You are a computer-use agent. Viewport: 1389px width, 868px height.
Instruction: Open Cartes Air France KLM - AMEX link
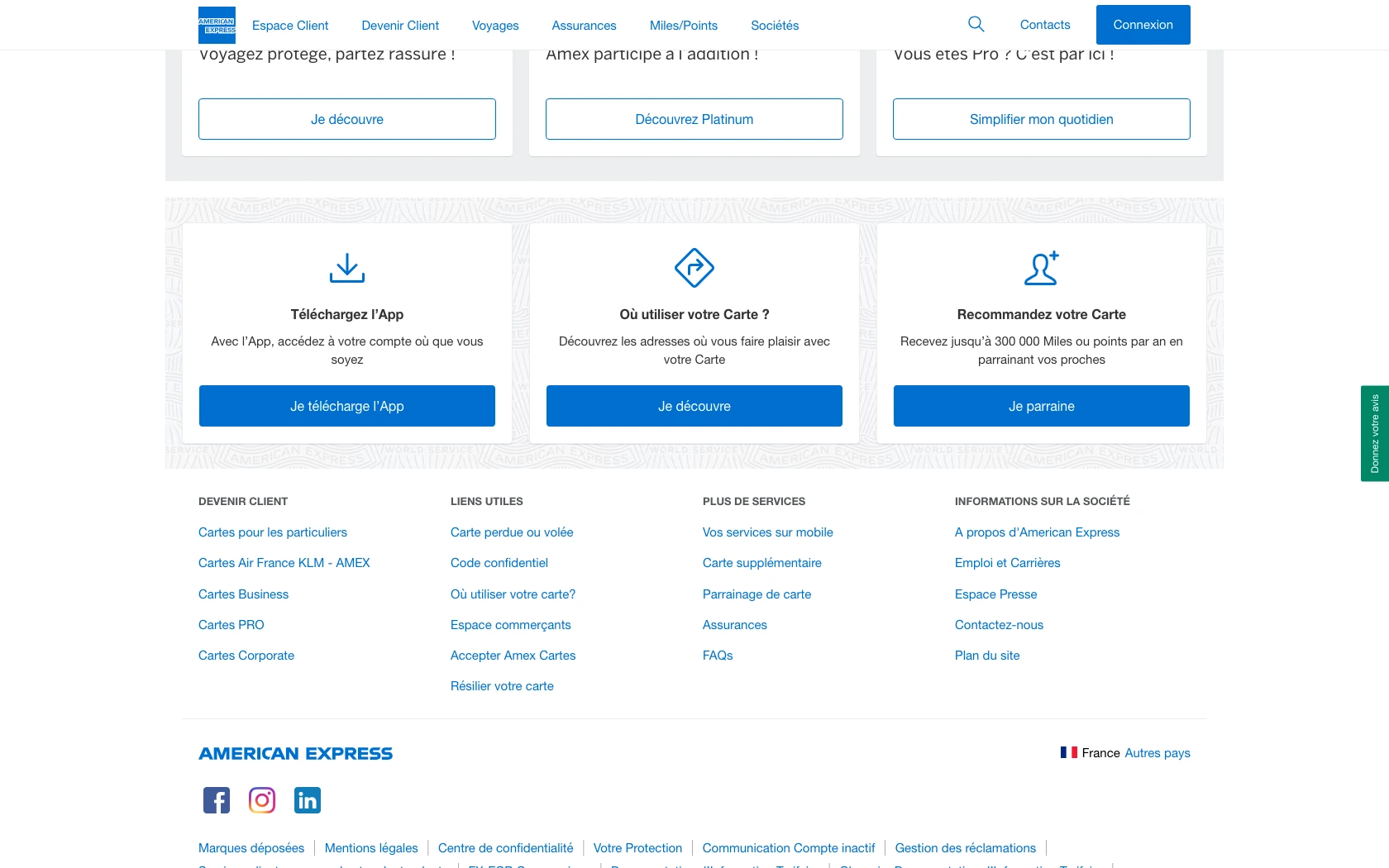click(x=284, y=563)
